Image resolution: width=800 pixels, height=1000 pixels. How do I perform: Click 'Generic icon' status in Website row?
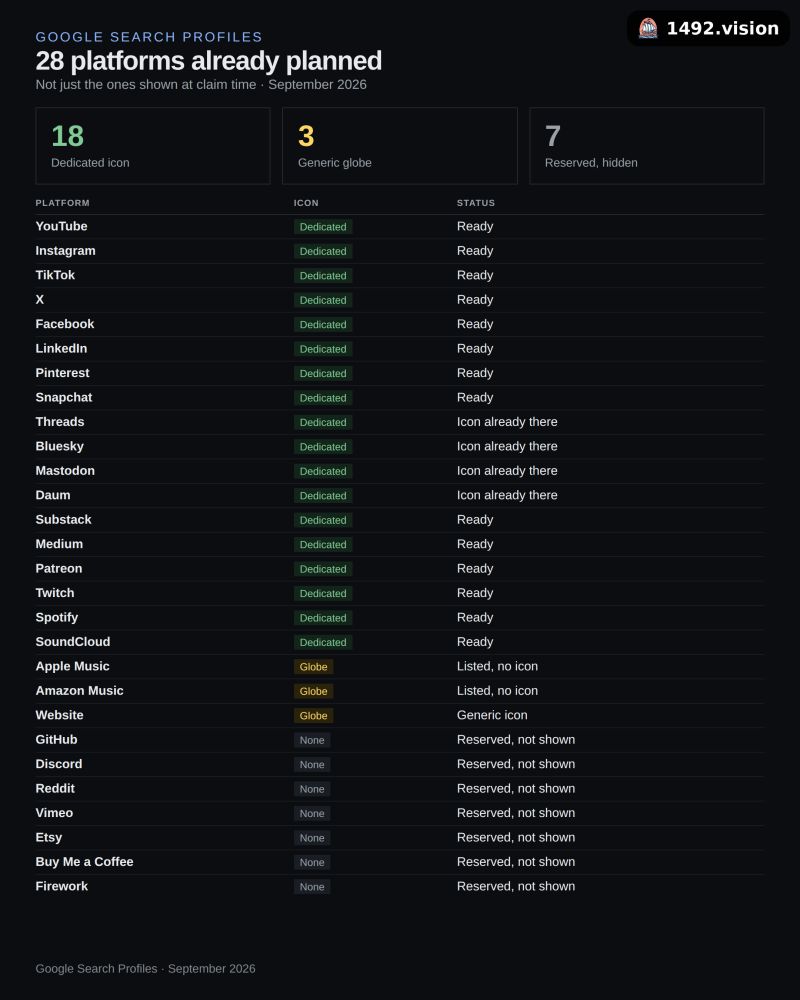(x=492, y=715)
